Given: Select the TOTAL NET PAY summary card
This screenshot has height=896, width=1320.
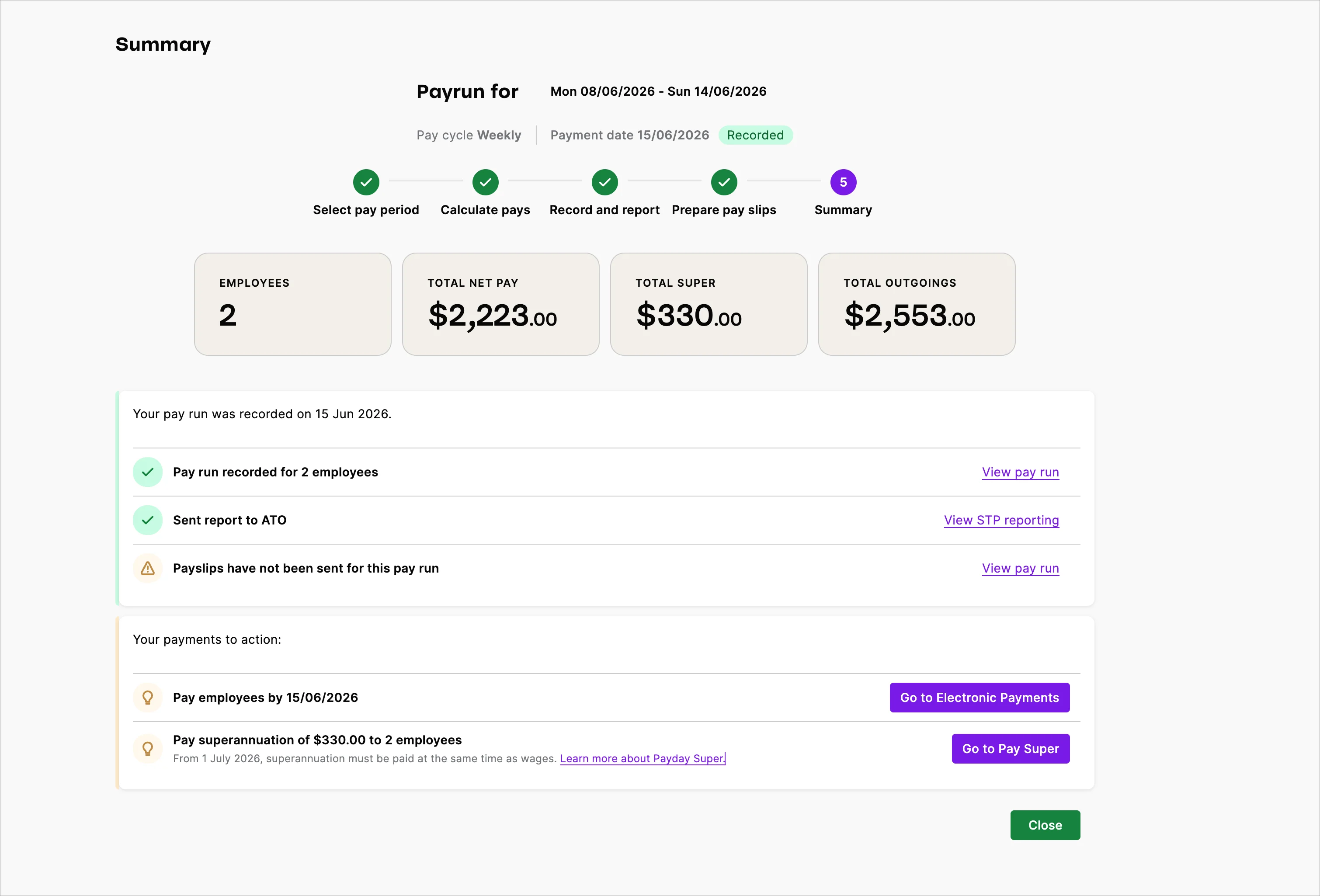Looking at the screenshot, I should 500,304.
